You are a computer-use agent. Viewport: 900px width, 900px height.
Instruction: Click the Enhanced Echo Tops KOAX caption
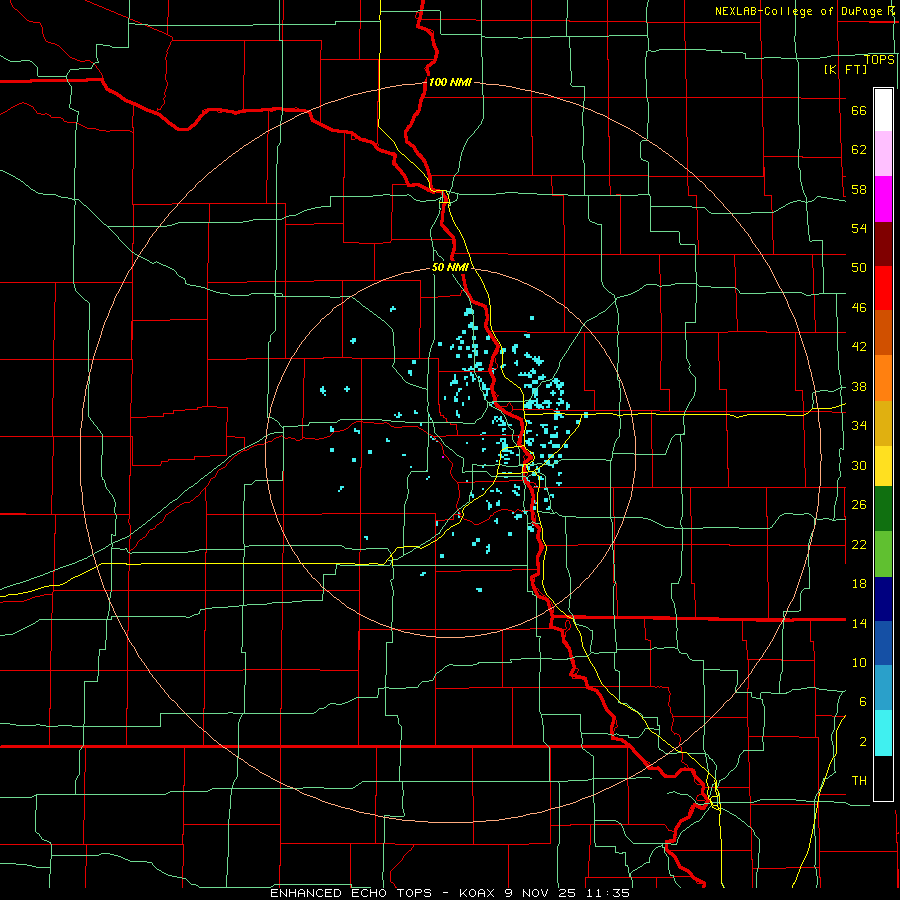coord(450,893)
